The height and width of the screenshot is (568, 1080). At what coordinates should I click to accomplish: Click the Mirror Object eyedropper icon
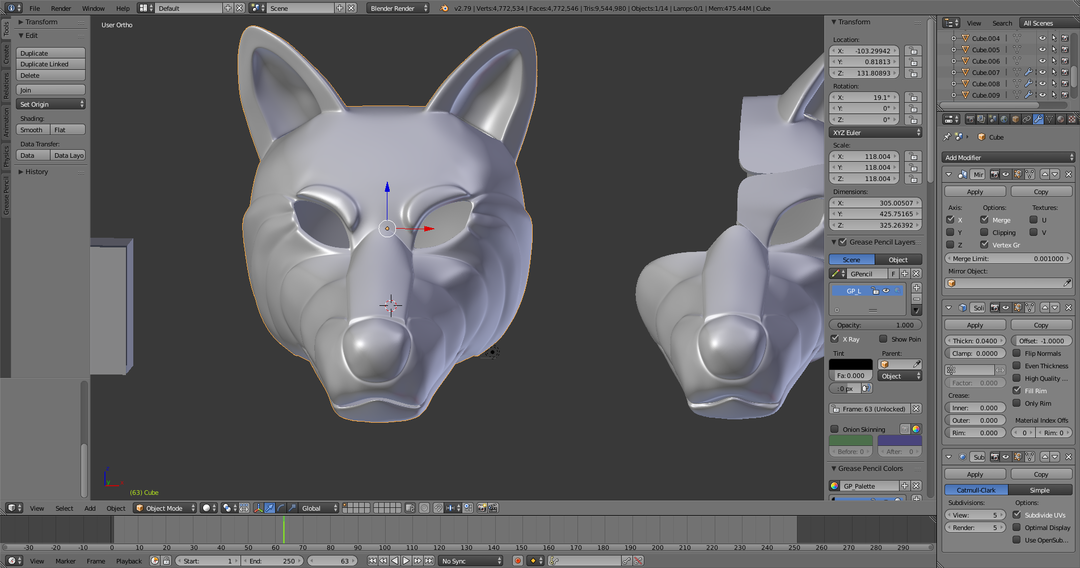(x=1069, y=283)
